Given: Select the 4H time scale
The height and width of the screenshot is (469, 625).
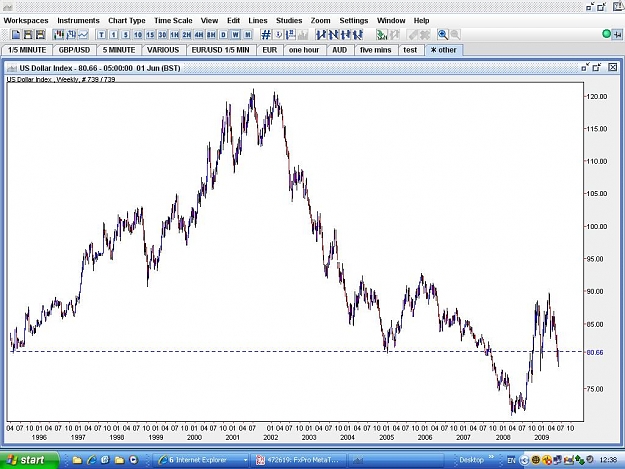Looking at the screenshot, I should point(199,35).
